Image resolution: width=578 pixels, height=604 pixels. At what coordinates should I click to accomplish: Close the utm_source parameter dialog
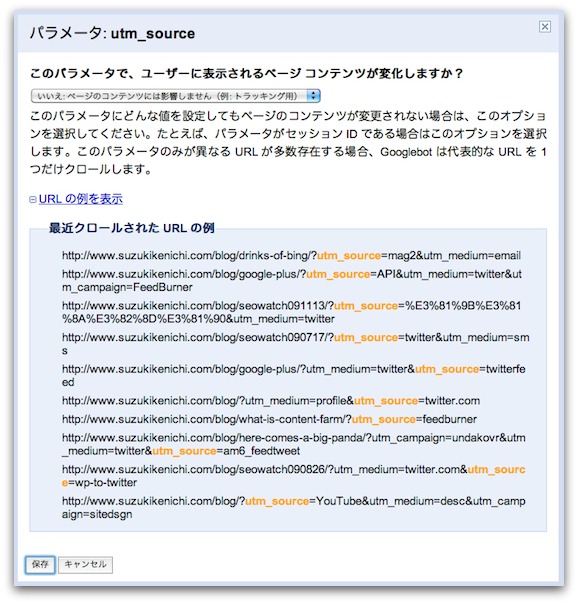point(544,27)
